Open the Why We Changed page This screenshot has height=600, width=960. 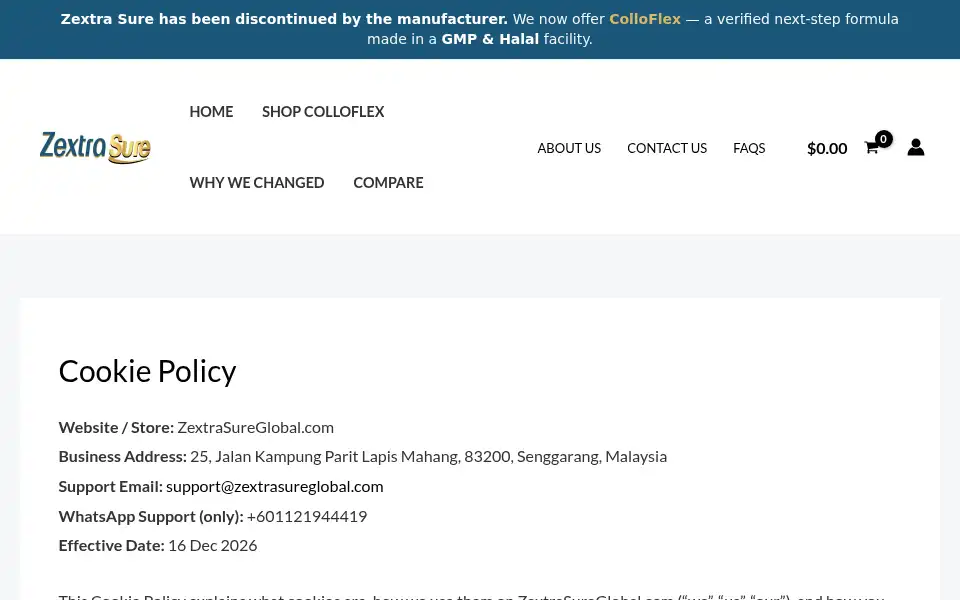(257, 182)
